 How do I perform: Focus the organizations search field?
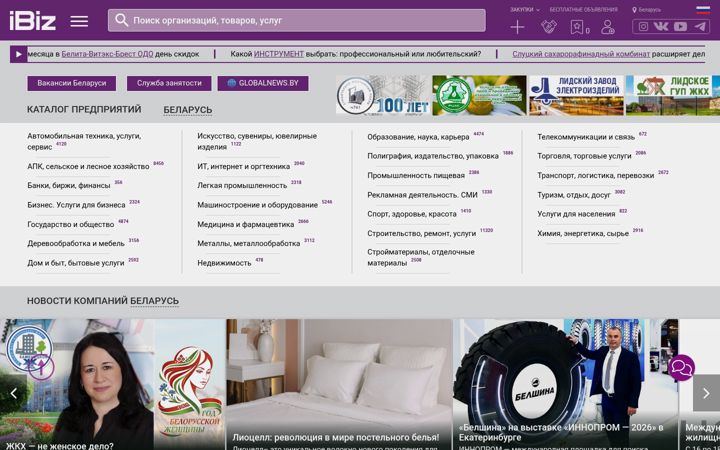(x=297, y=20)
